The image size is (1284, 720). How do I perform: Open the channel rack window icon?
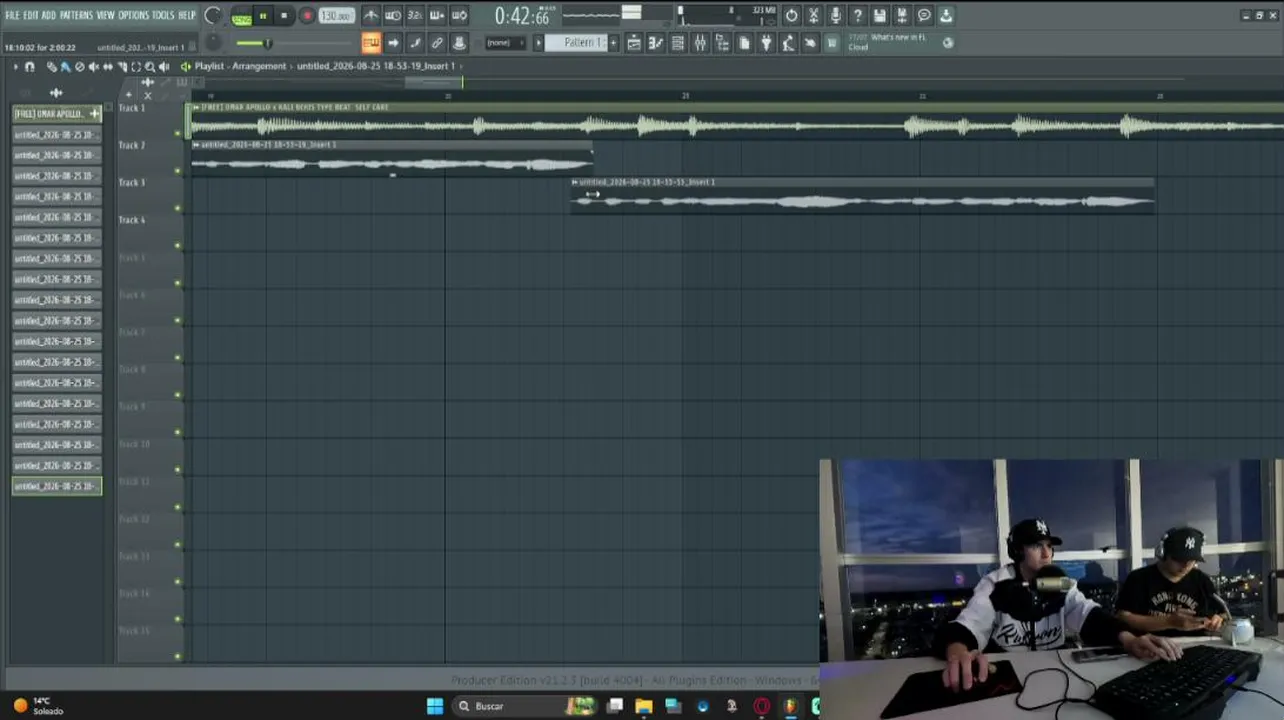(678, 43)
